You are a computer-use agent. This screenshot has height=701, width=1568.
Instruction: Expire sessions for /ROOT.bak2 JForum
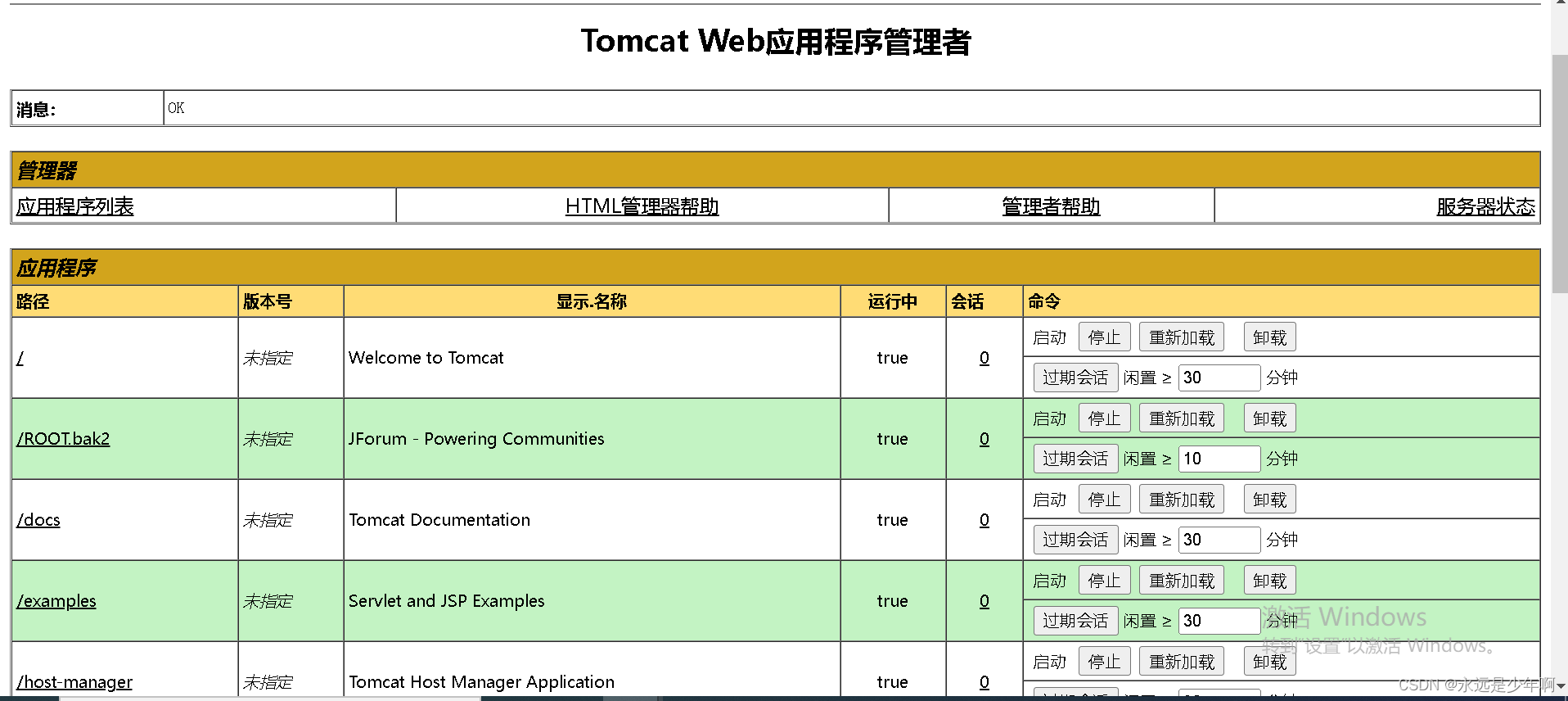point(1075,459)
